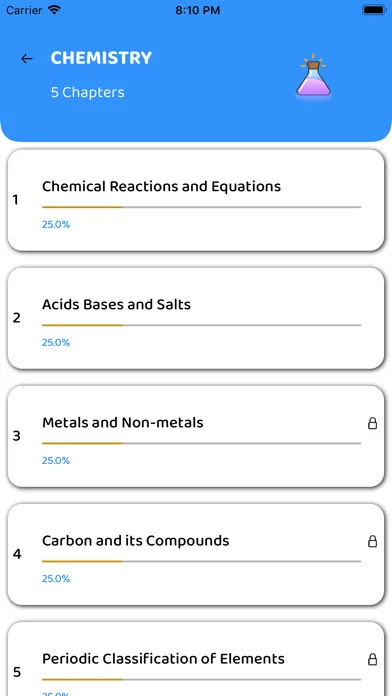Click the chapter number 4
The height and width of the screenshot is (696, 392).
pyautogui.click(x=17, y=554)
